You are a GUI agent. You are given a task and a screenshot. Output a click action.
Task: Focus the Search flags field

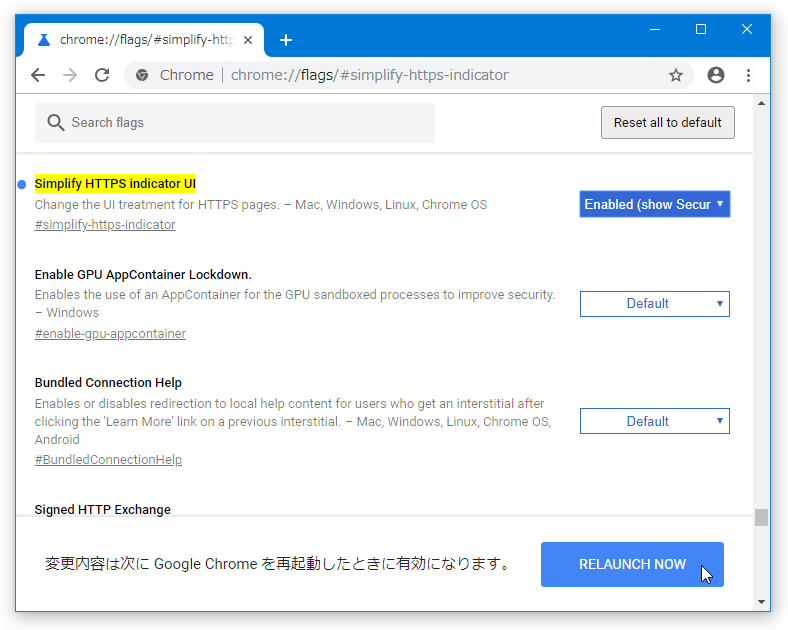[x=235, y=123]
